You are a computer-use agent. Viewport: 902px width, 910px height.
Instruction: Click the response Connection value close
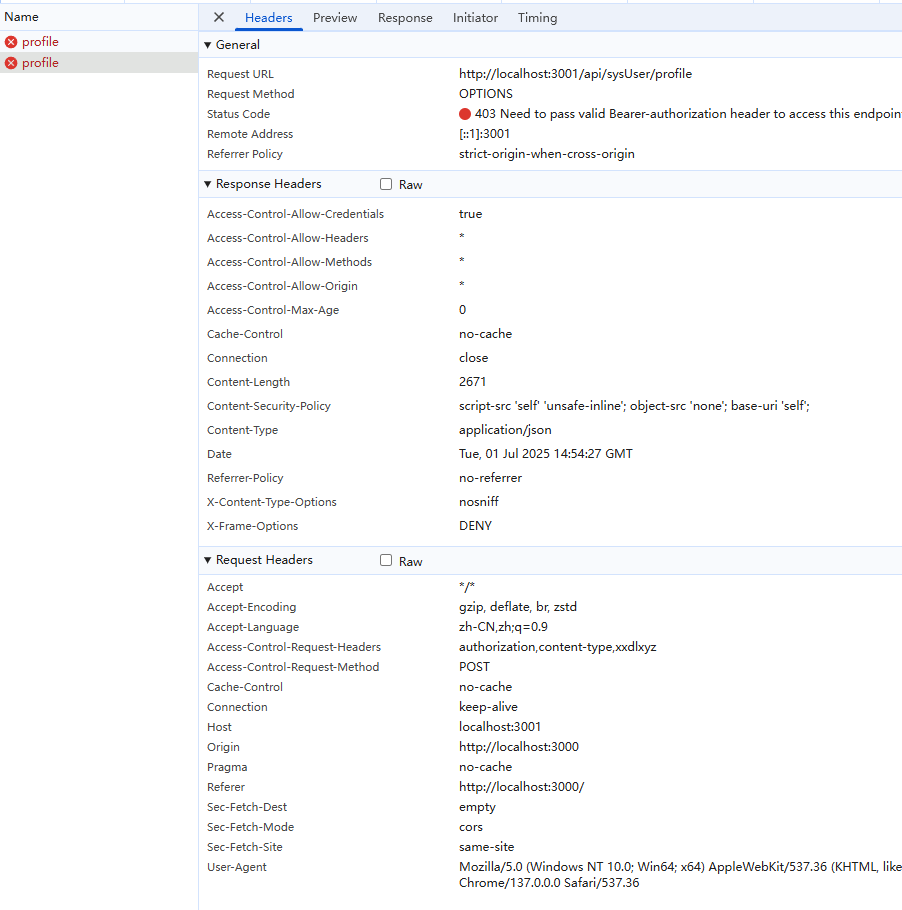(473, 358)
